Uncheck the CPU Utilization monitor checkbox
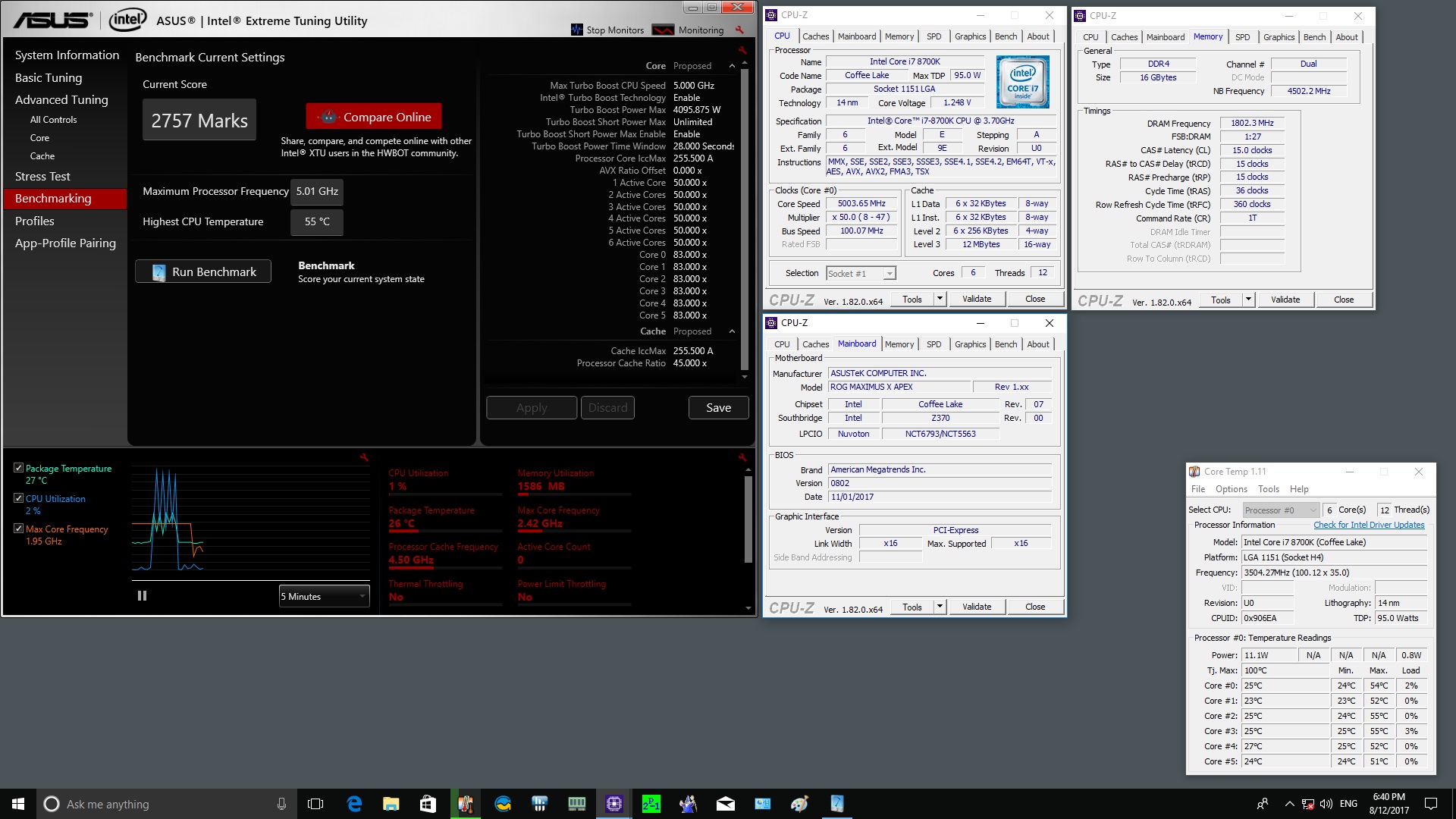1456x819 pixels. pyautogui.click(x=18, y=498)
